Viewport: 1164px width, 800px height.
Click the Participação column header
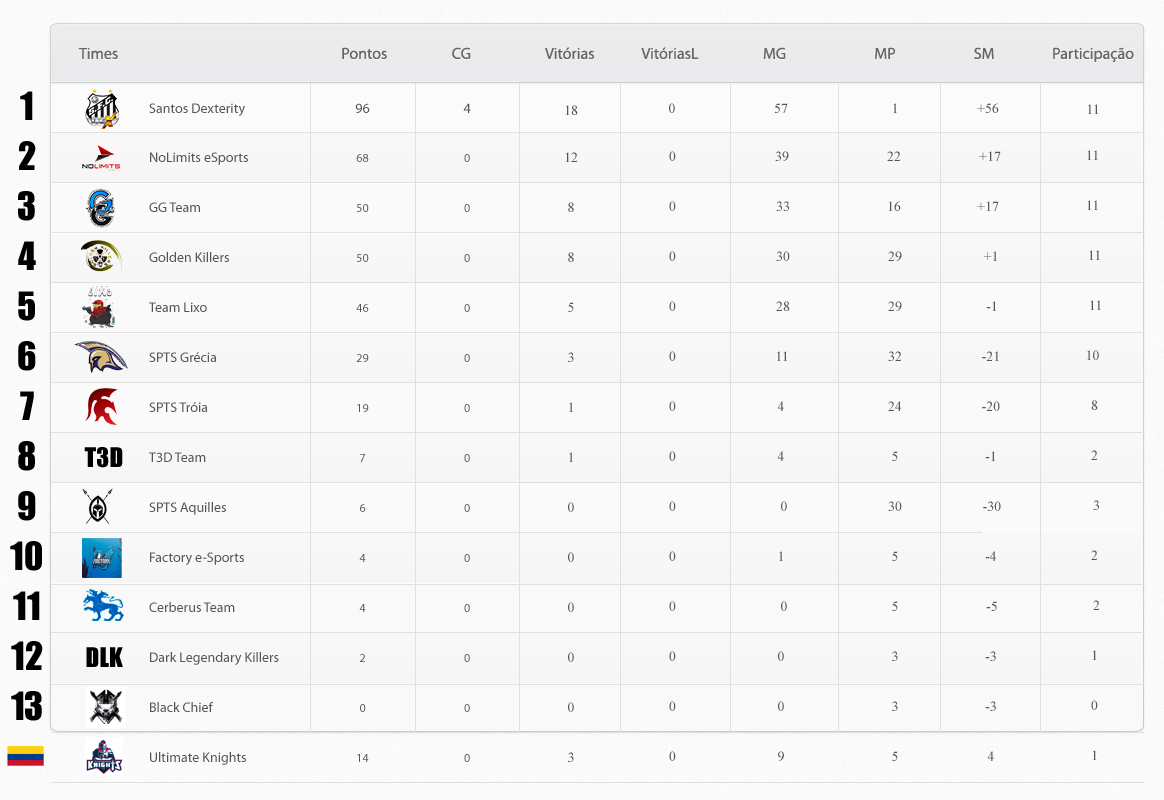[x=1092, y=54]
